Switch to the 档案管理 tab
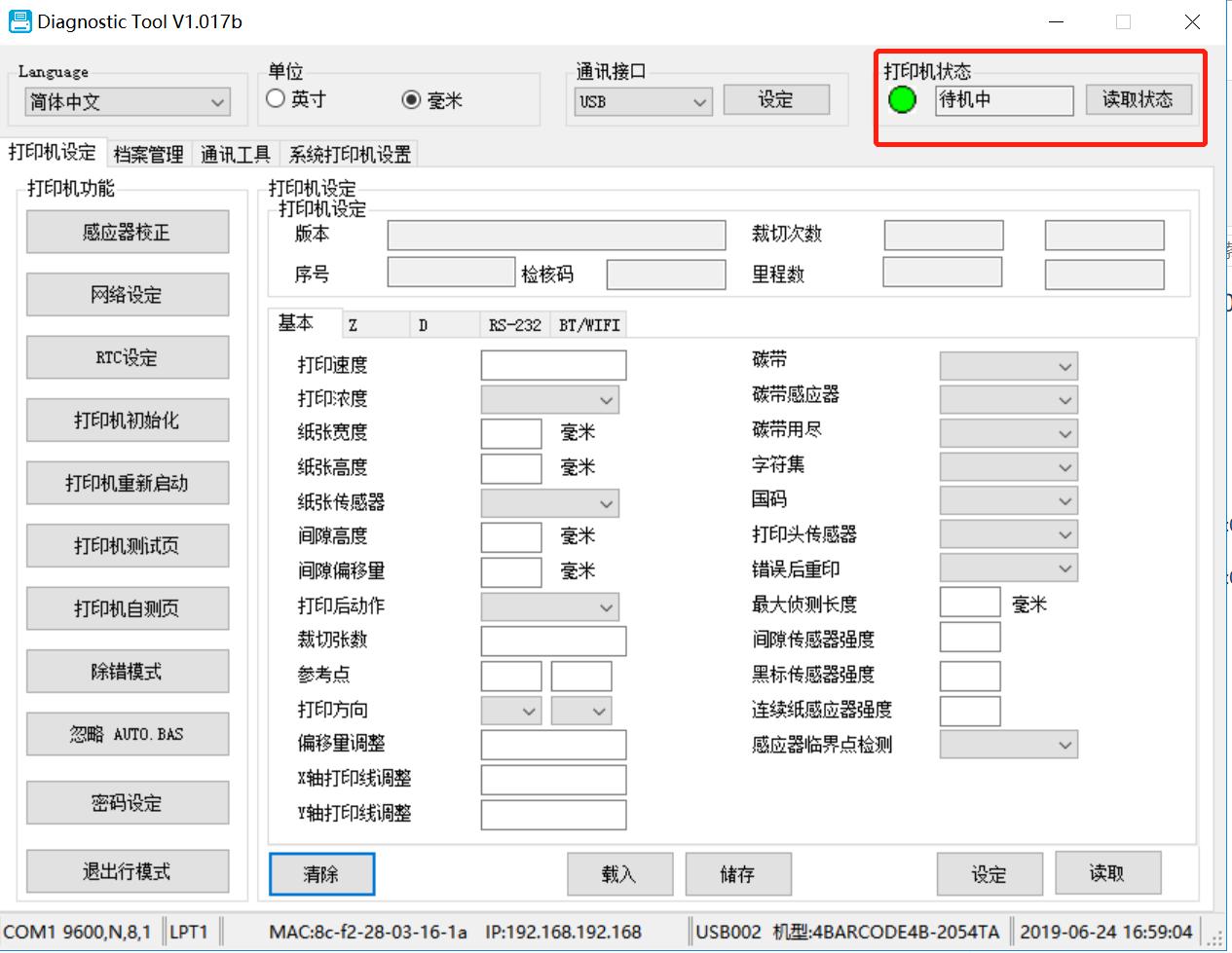 [x=148, y=153]
